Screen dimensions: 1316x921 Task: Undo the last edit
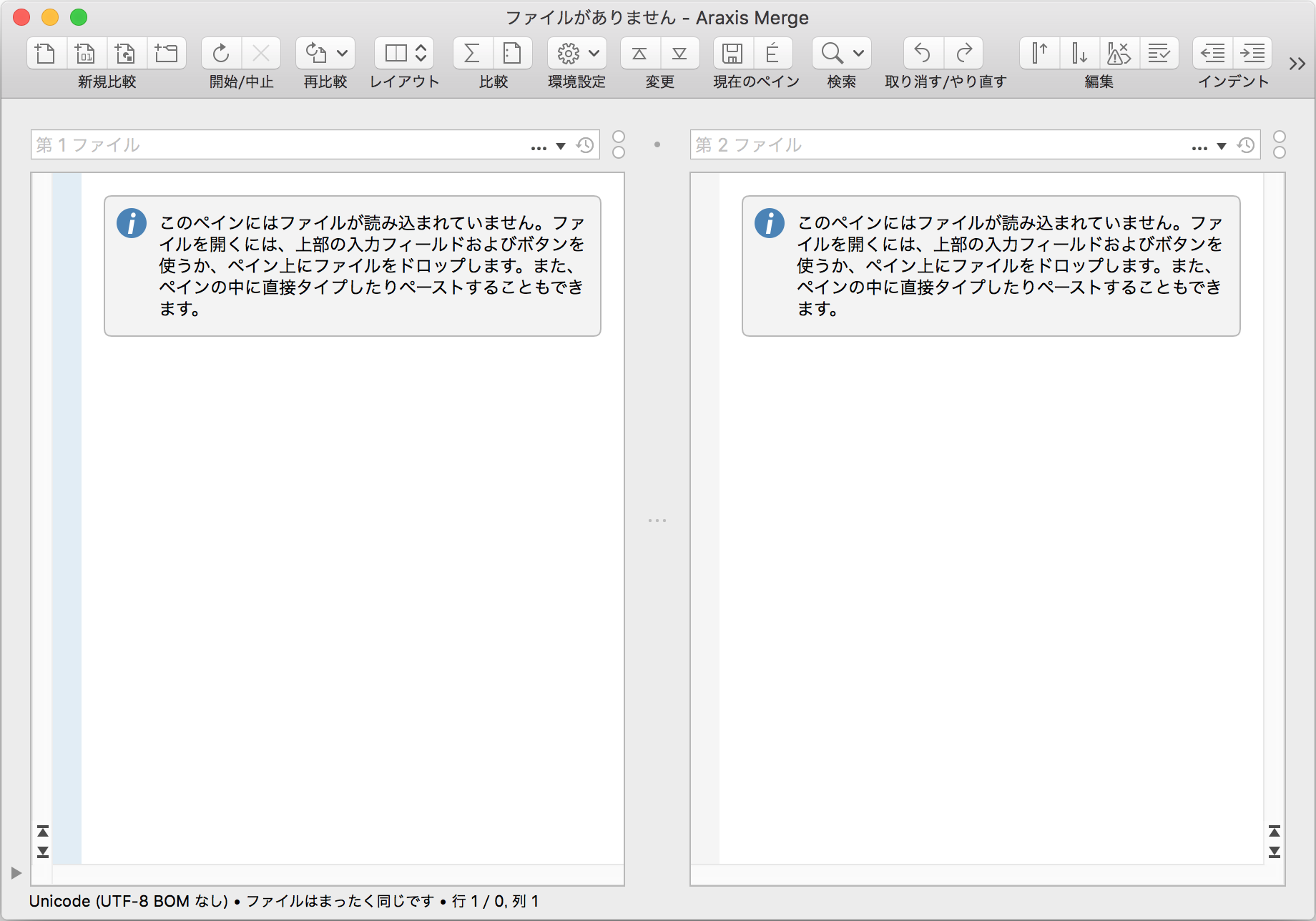(922, 52)
